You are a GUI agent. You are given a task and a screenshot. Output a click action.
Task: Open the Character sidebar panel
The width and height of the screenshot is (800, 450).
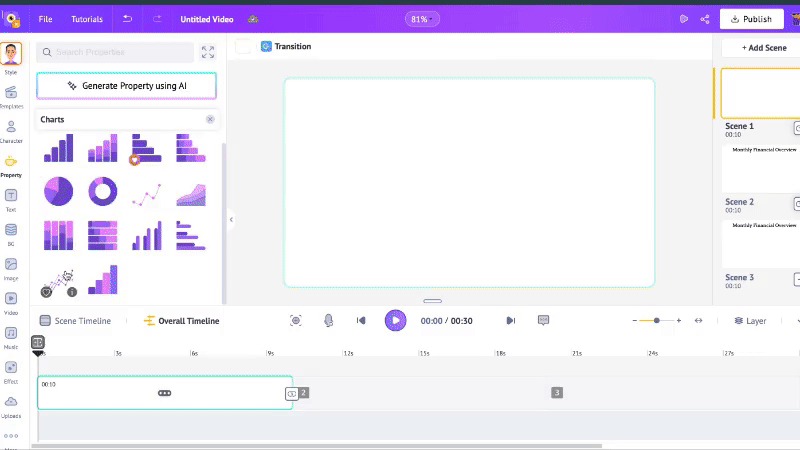(11, 132)
